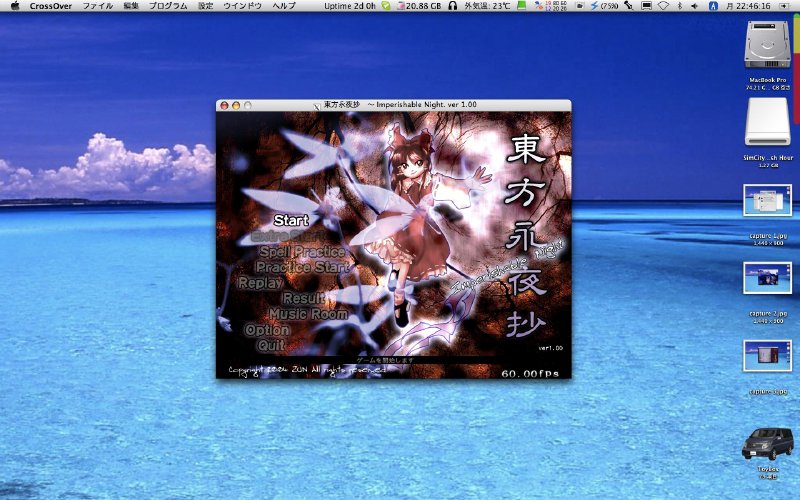Choose Result in the game menu
This screenshot has width=800, height=500.
click(x=304, y=298)
